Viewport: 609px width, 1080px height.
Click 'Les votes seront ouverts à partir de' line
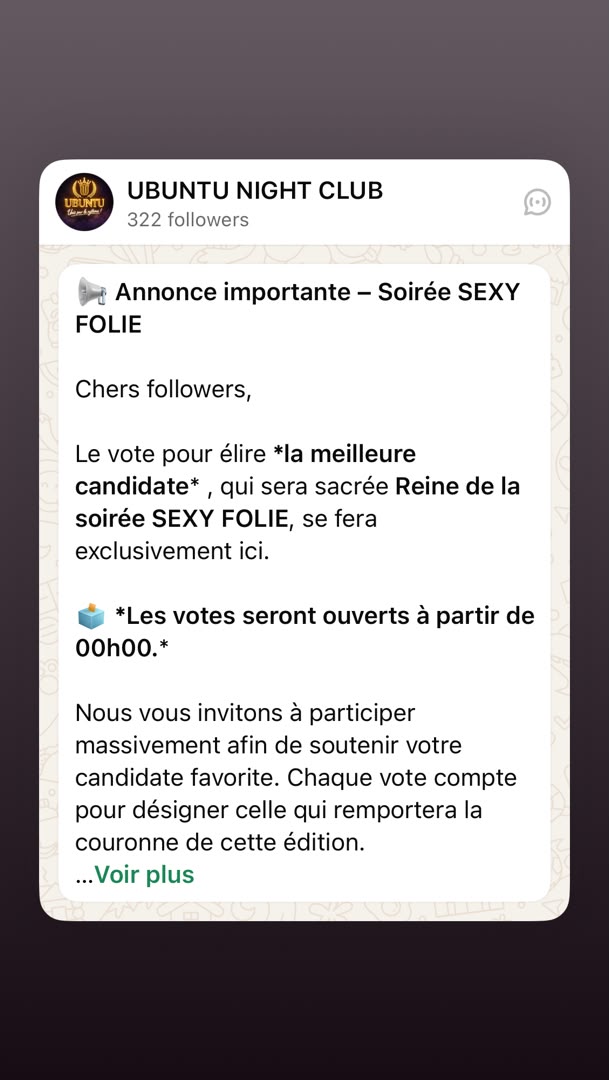pos(324,616)
